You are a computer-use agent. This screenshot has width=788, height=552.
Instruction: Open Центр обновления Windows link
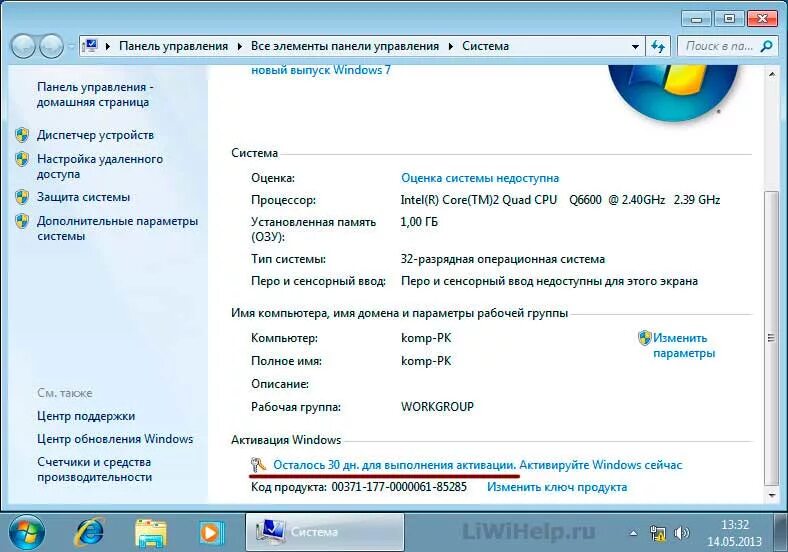coord(115,439)
